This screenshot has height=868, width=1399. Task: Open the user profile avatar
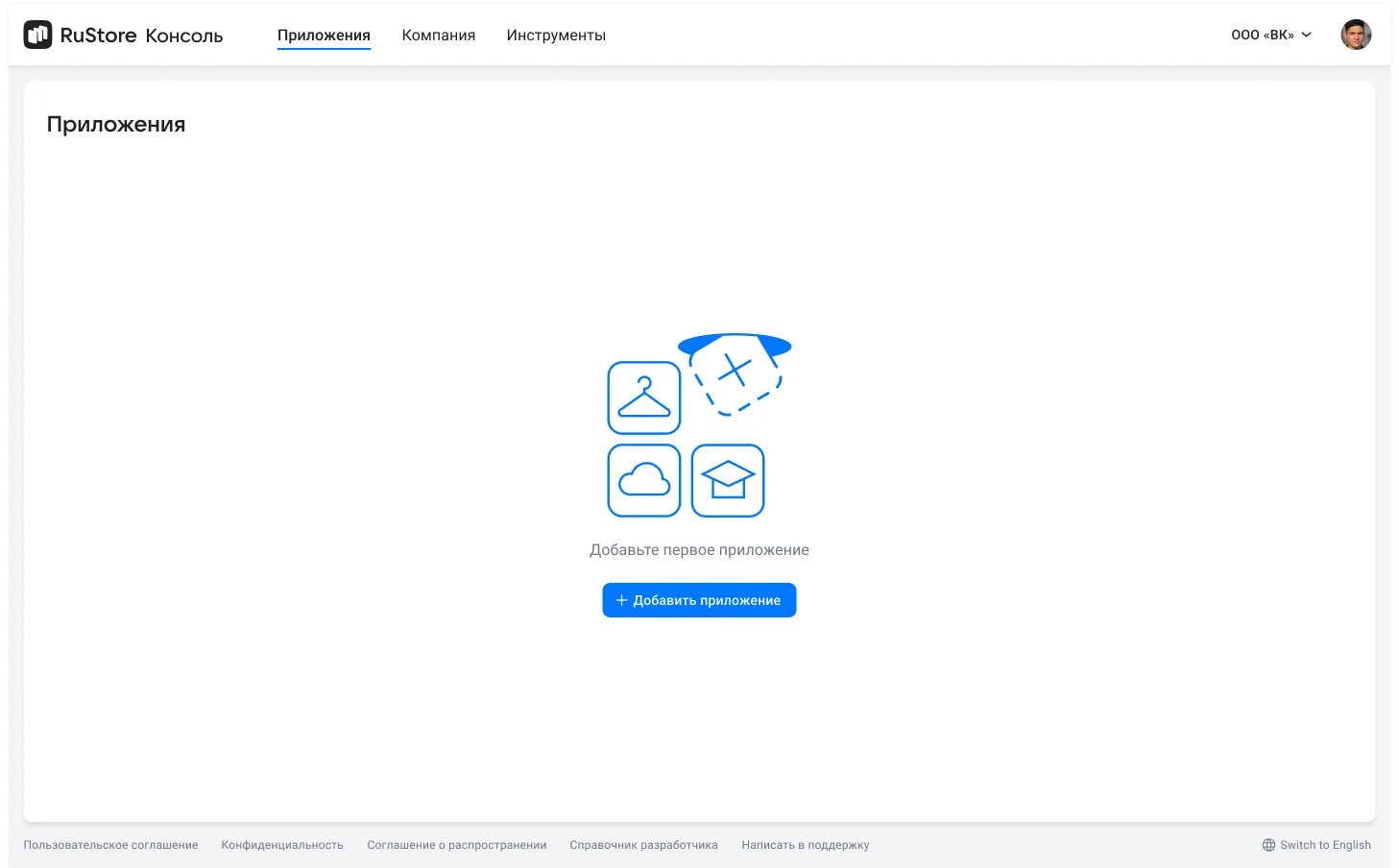coord(1355,36)
